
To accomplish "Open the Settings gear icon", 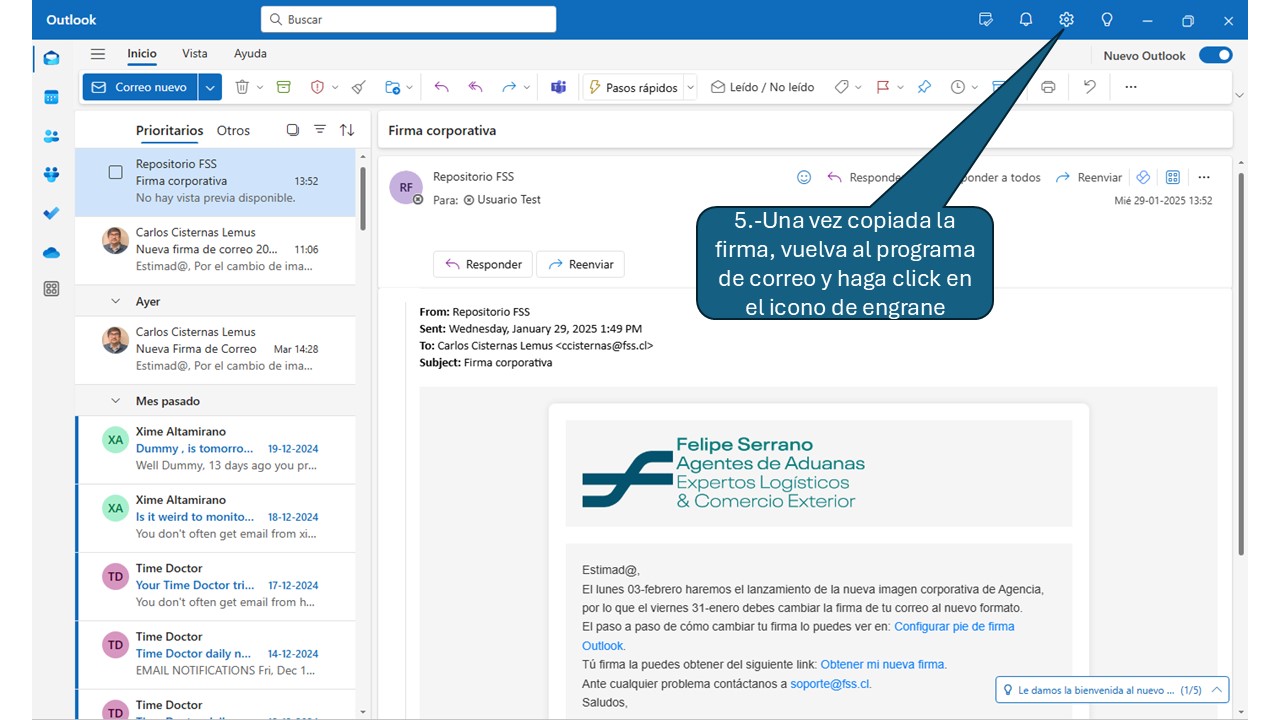I will pyautogui.click(x=1066, y=20).
